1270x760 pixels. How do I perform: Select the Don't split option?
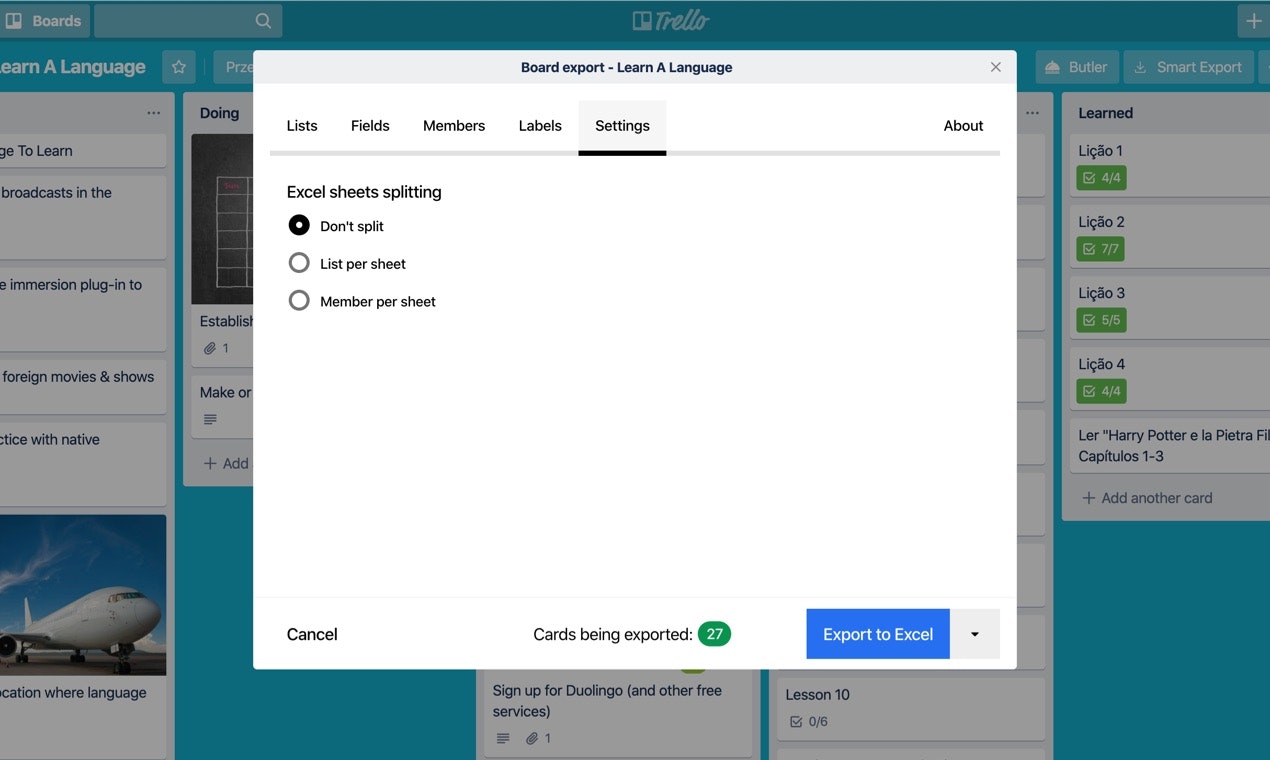click(298, 225)
